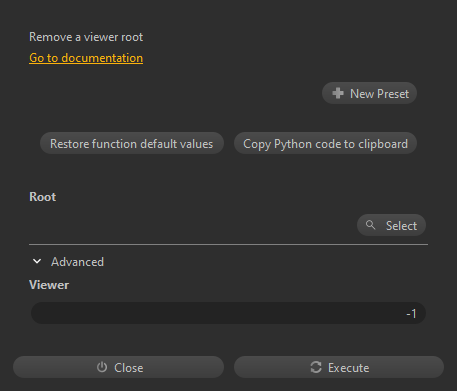The height and width of the screenshot is (391, 457).
Task: Click the Root parameter label
Action: (43, 197)
